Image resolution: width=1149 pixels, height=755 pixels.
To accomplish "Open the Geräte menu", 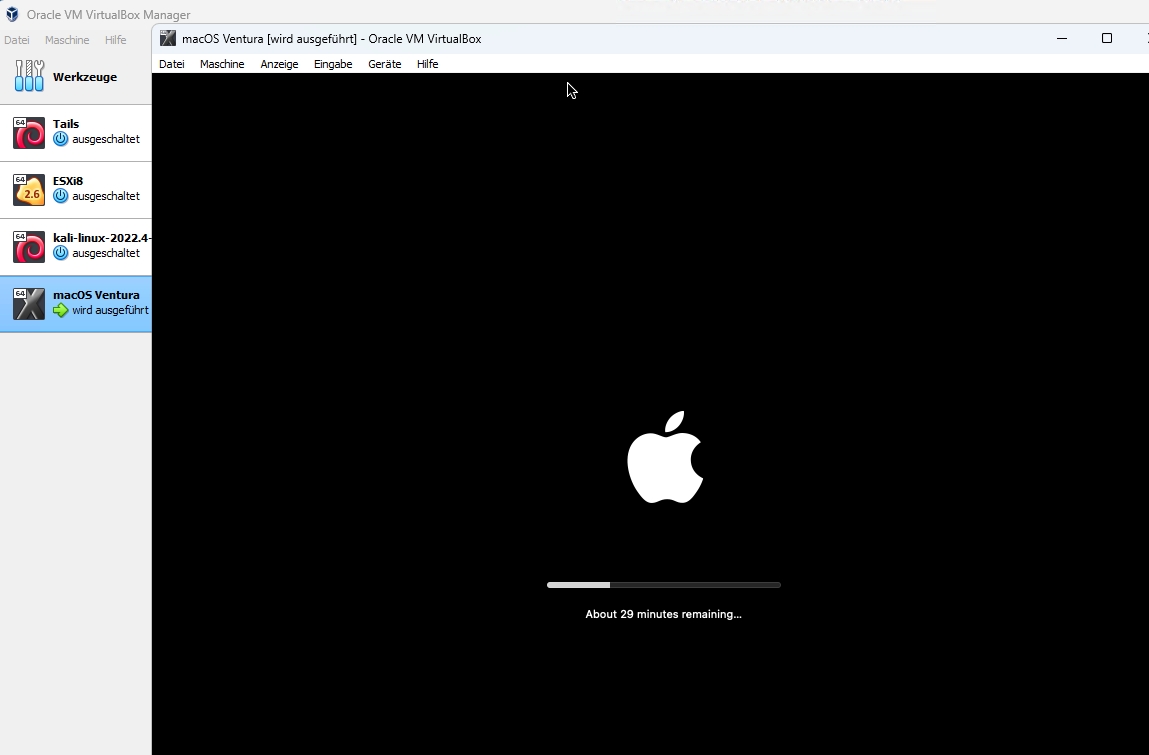I will click(x=385, y=64).
